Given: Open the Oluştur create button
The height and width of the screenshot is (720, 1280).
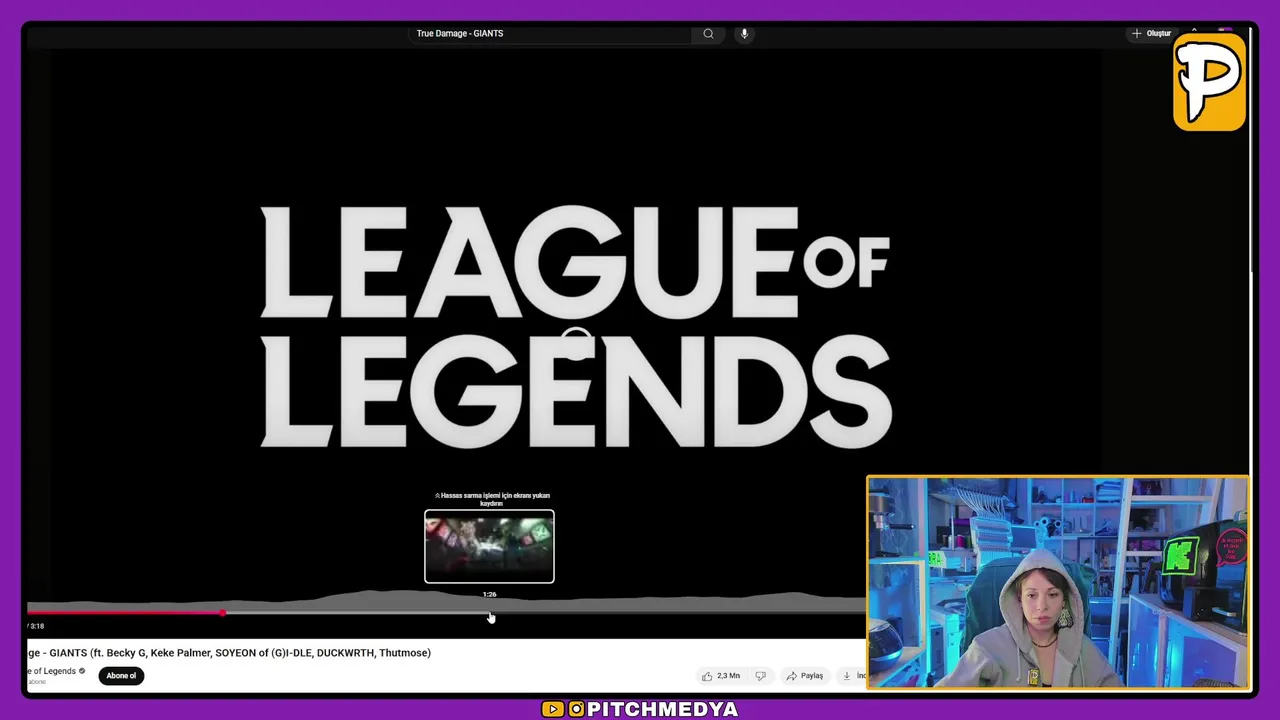Looking at the screenshot, I should tap(1151, 33).
